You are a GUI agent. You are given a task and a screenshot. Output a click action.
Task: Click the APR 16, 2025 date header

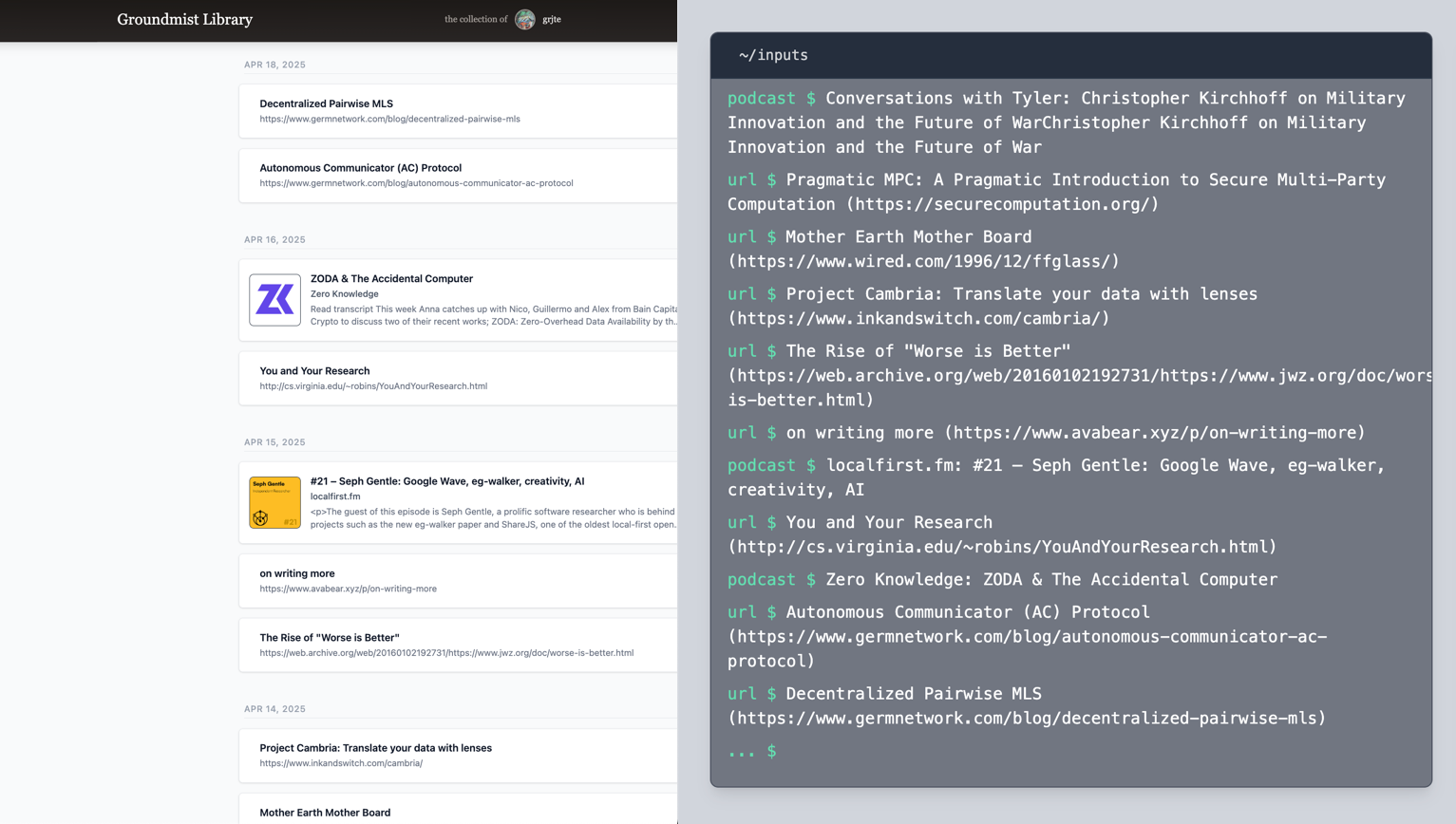(x=274, y=240)
